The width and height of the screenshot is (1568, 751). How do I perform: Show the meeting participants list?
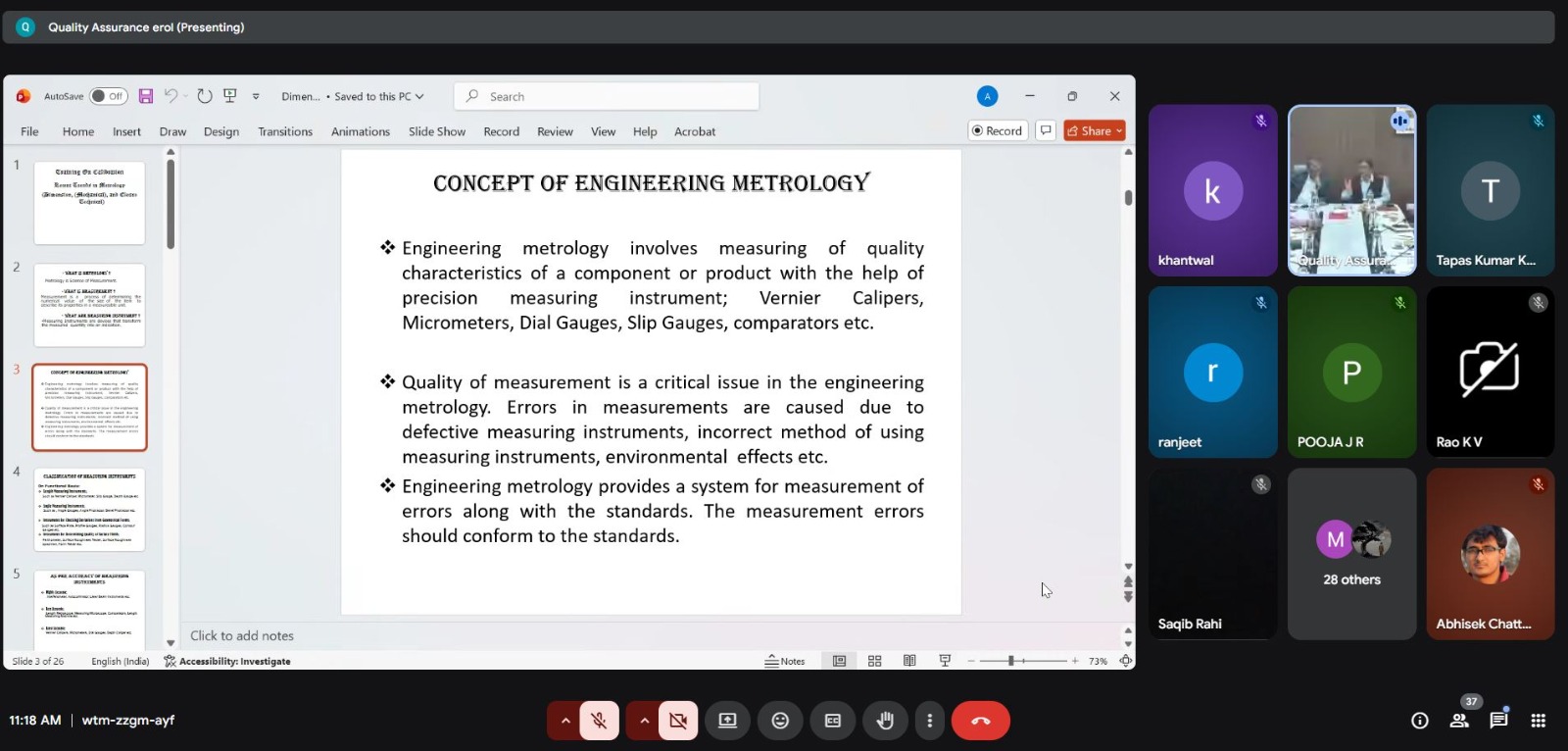tap(1459, 721)
